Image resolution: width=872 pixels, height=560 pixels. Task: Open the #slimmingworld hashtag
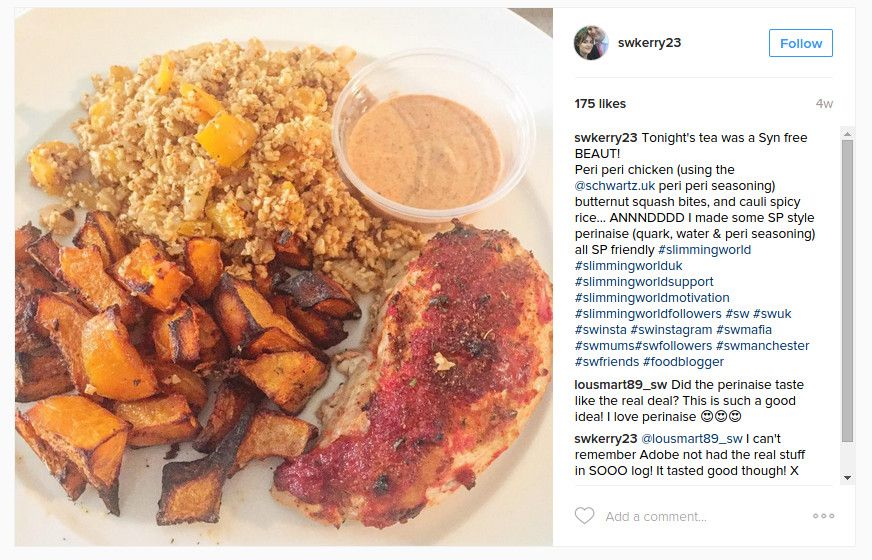click(x=704, y=250)
